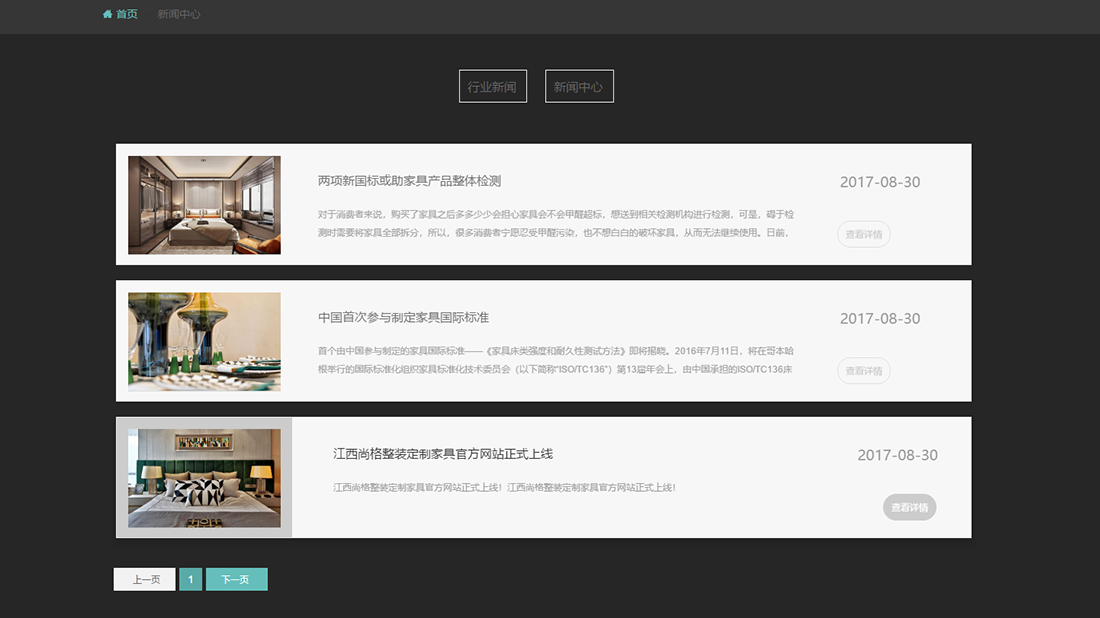Viewport: 1100px width, 618px height.
Task: Click the 行业新闻 category button
Action: point(492,86)
